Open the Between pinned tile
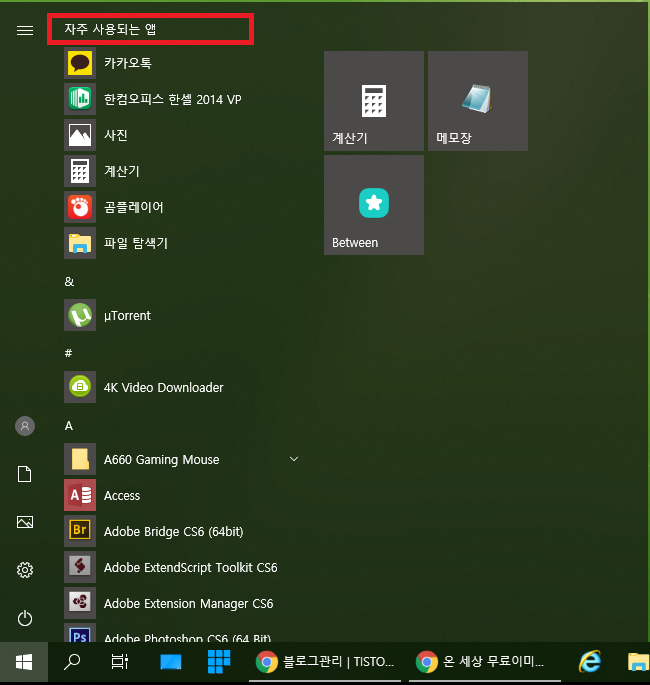Viewport: 650px width, 685px height. click(x=374, y=205)
